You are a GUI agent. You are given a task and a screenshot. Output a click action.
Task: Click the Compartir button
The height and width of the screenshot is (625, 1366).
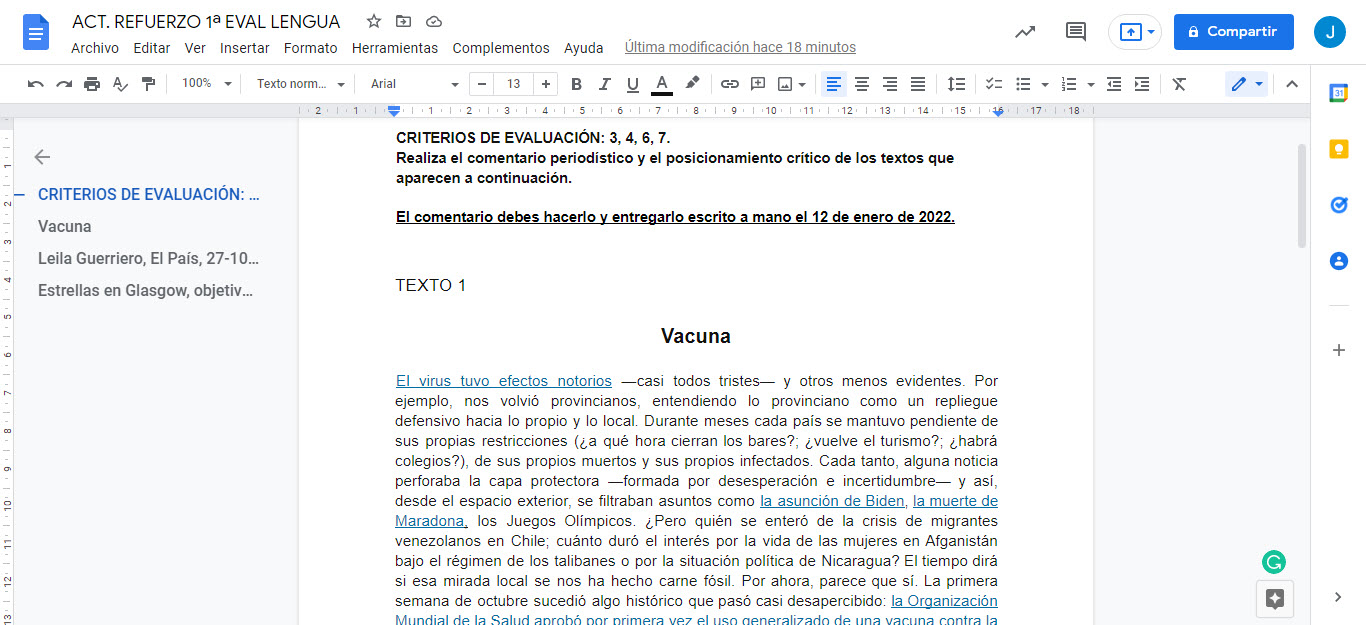point(1233,32)
